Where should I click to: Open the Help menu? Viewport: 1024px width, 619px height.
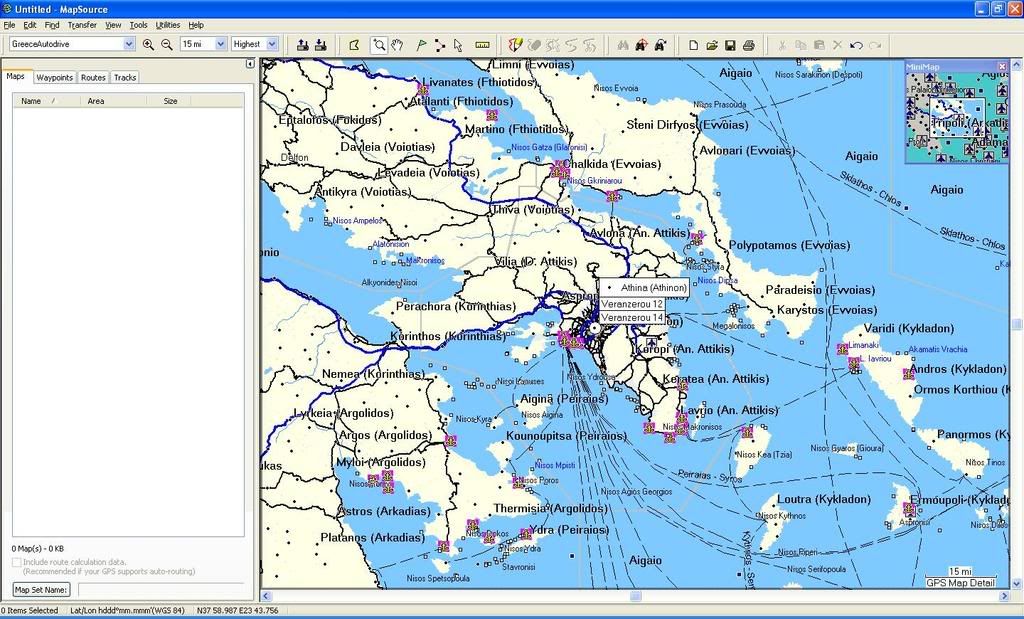pyautogui.click(x=196, y=25)
